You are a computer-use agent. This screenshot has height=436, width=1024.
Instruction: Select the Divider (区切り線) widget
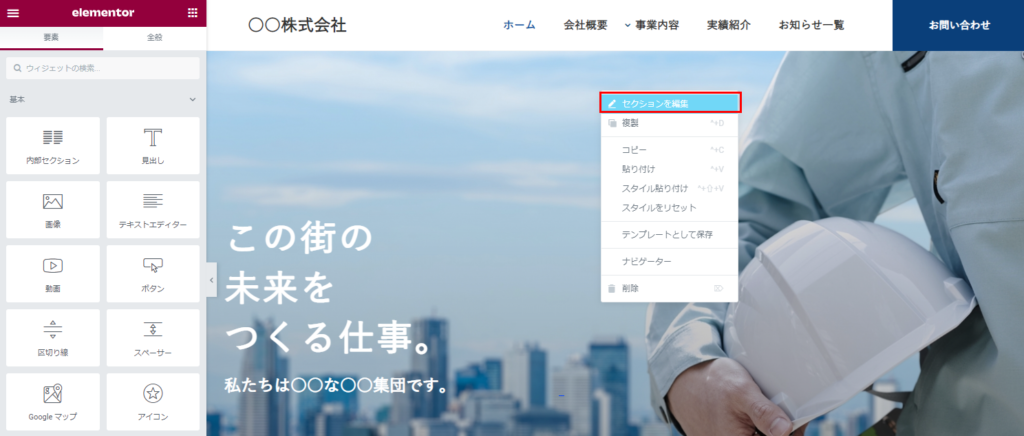pos(53,338)
